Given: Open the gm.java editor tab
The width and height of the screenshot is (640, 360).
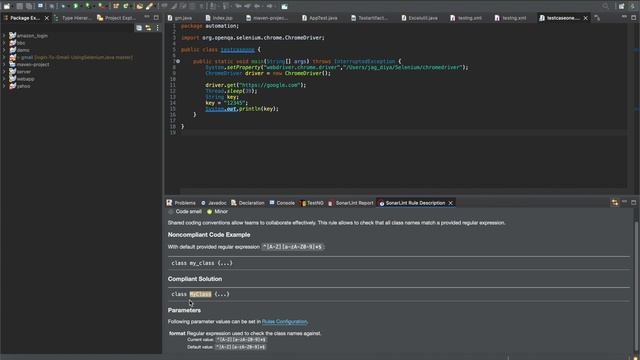Looking at the screenshot, I should 180,18.
